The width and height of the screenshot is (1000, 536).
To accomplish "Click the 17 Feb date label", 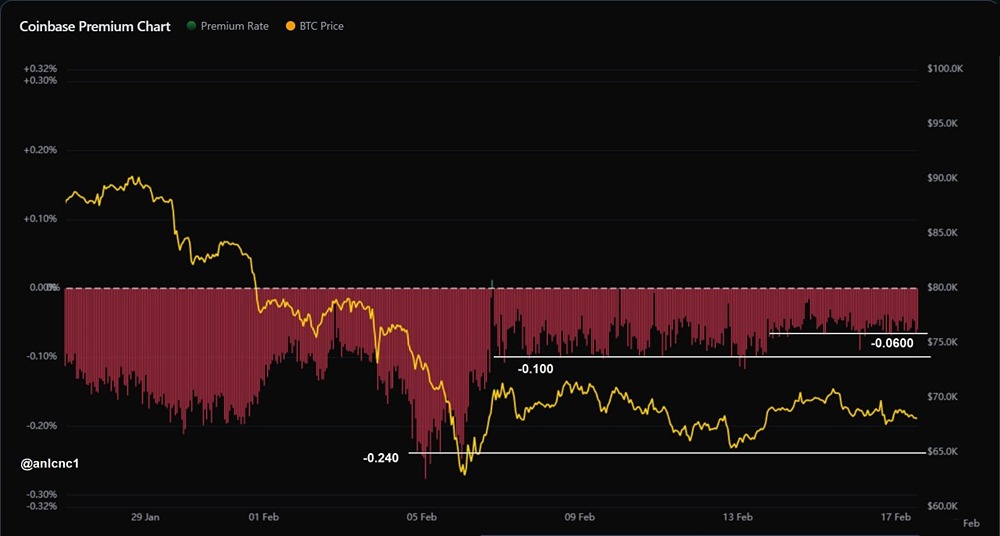I will (895, 516).
